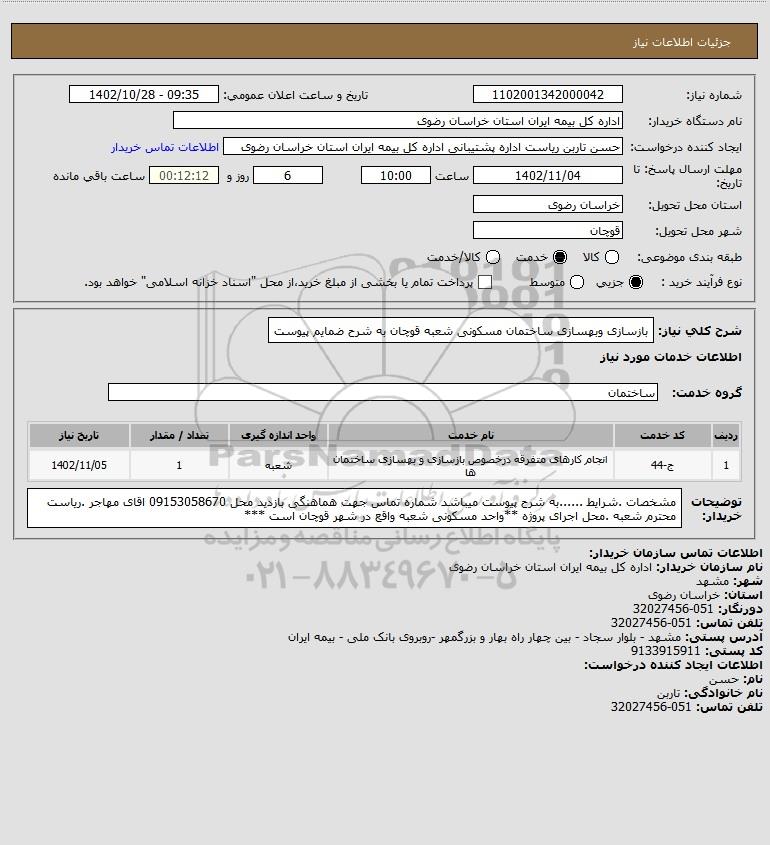Click the remaining time countdown 00:12:12
Viewport: 770px width, 845px height.
point(184,176)
